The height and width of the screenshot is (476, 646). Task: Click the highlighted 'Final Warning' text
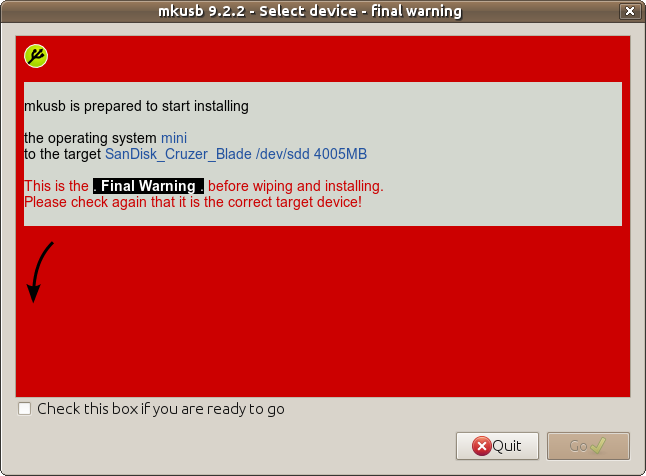pyautogui.click(x=148, y=186)
